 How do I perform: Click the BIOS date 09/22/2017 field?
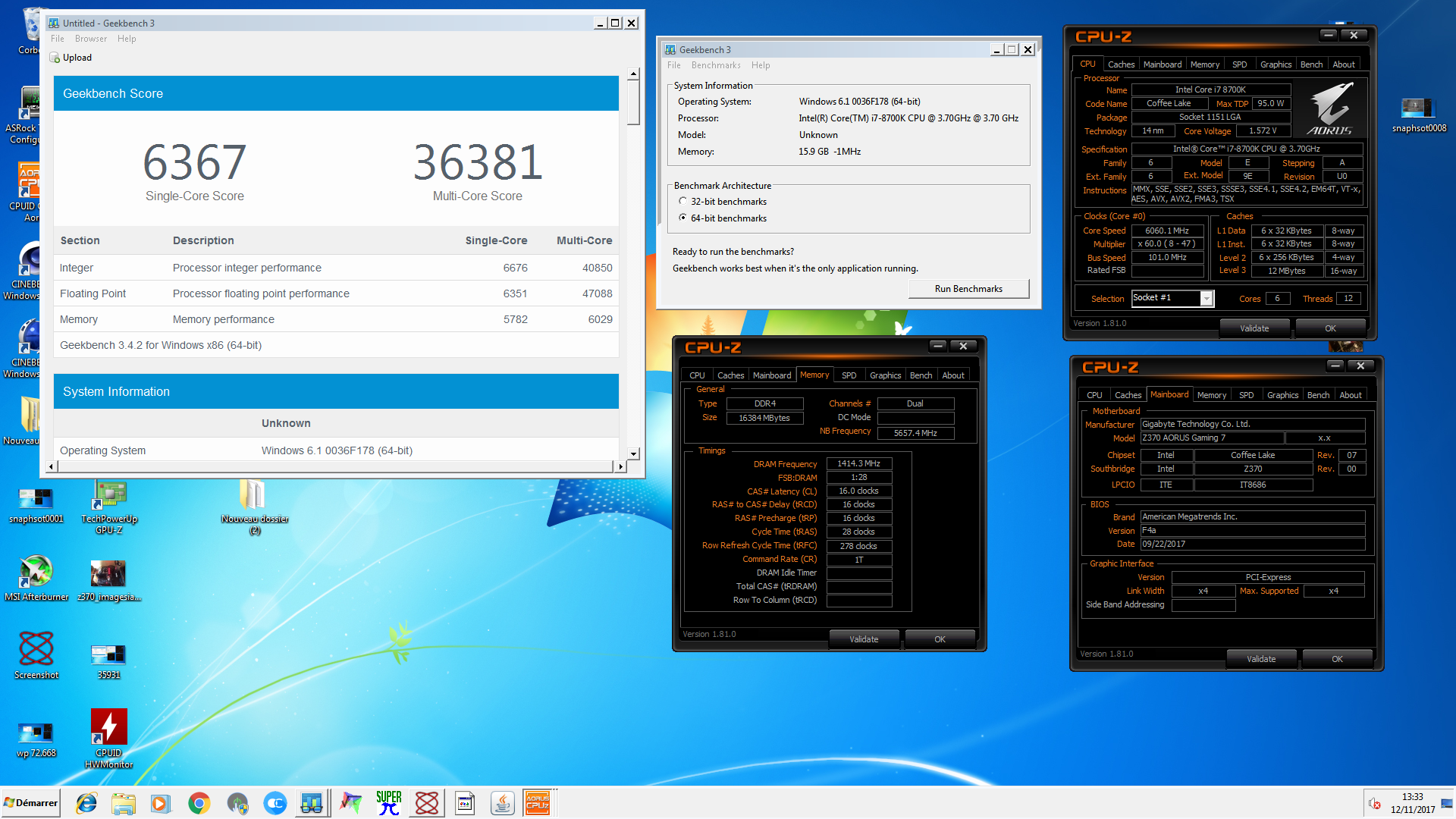pyautogui.click(x=1253, y=544)
